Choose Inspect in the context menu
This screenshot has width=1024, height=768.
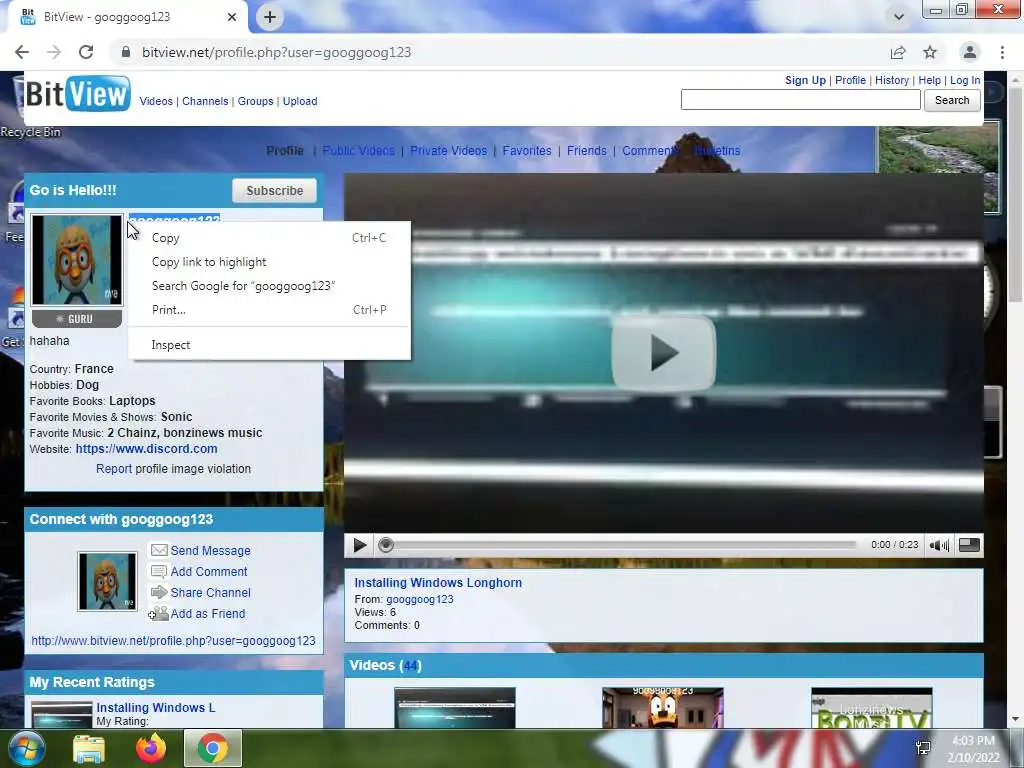coord(269,345)
